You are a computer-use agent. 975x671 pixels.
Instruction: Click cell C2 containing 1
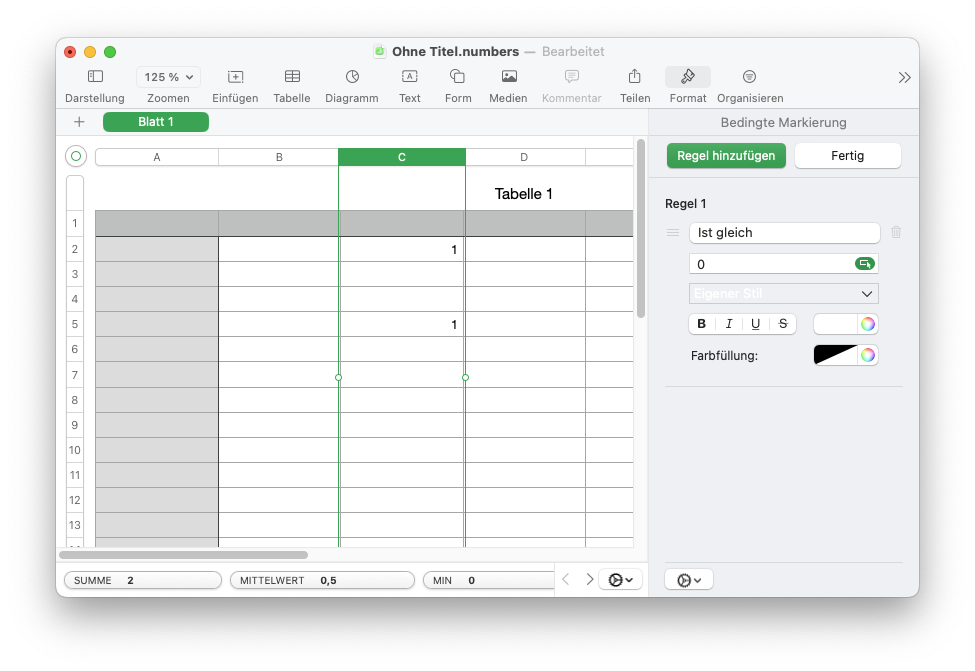pyautogui.click(x=402, y=249)
